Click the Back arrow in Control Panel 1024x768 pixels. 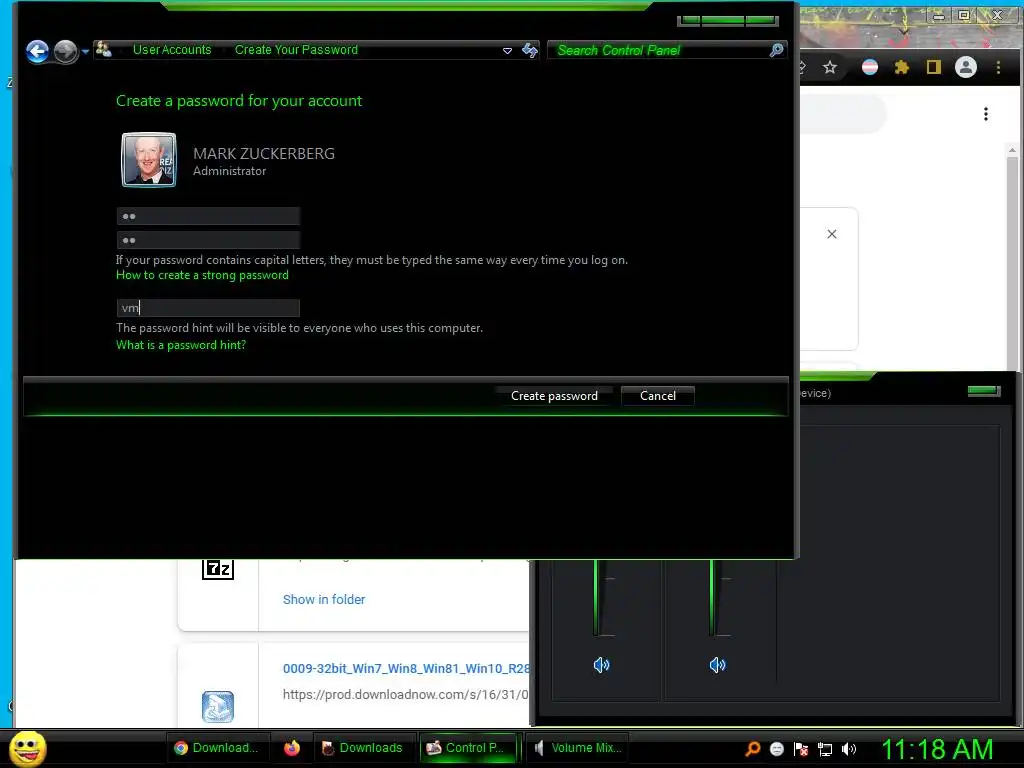click(x=37, y=51)
